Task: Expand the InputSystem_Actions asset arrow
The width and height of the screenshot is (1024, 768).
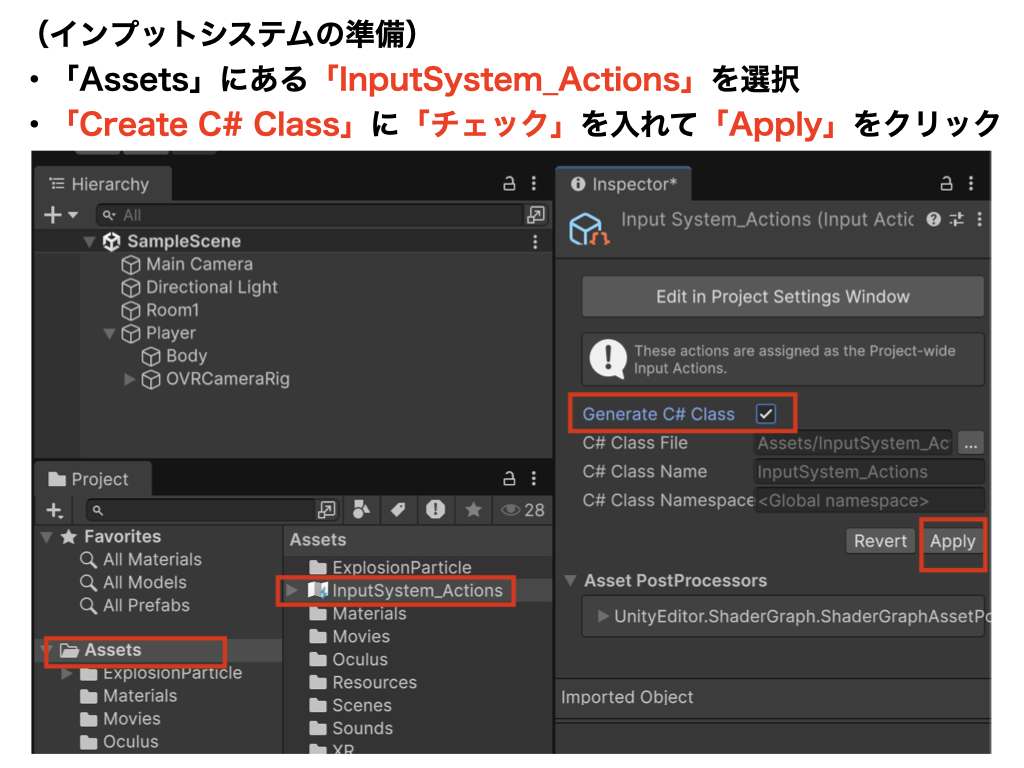Action: click(x=292, y=591)
